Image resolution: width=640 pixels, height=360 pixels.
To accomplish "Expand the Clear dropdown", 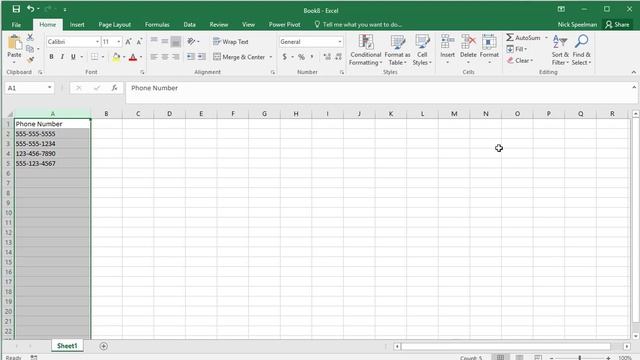I will (x=531, y=60).
